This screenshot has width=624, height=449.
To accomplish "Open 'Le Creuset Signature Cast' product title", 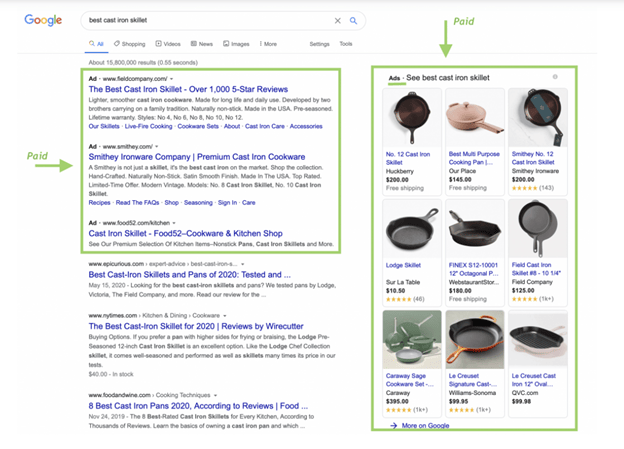I will [473, 380].
